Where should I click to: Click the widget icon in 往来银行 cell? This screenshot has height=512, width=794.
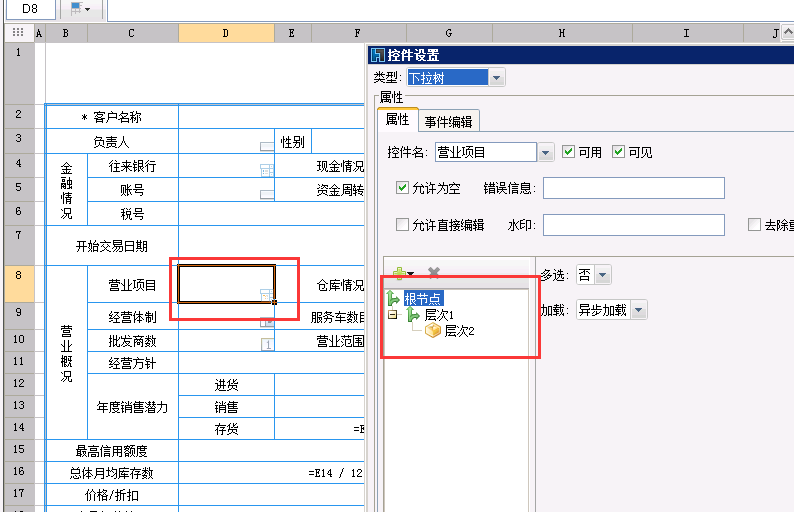[267, 170]
